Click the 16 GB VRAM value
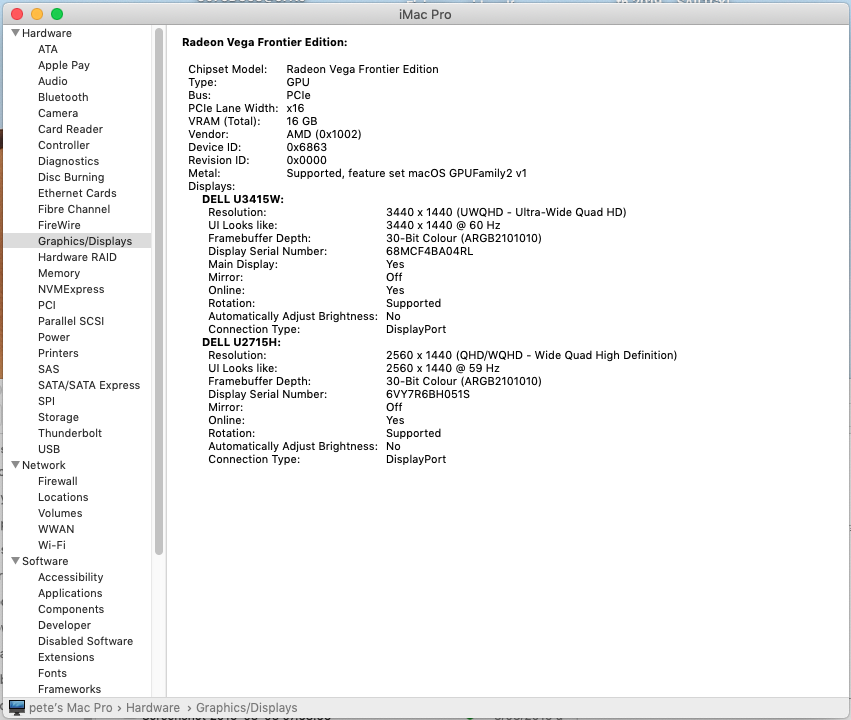This screenshot has height=720, width=851. click(302, 121)
